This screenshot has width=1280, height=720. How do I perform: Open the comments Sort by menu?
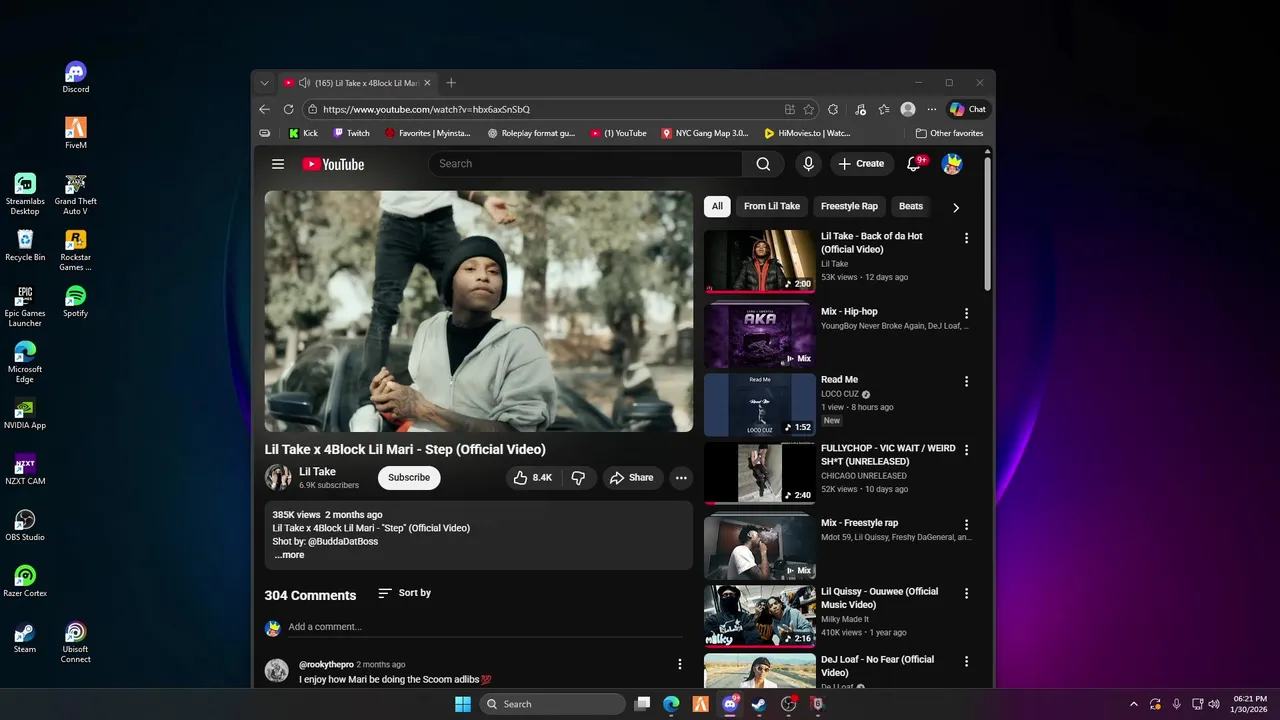(x=405, y=593)
